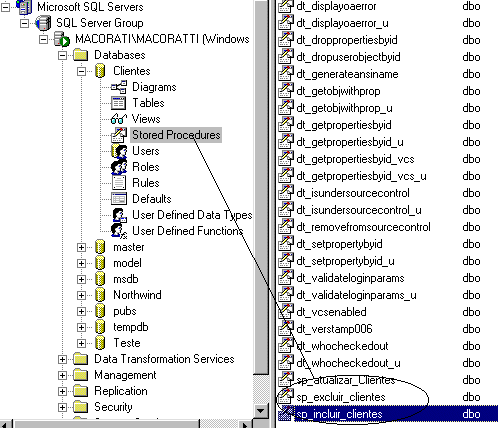498x428 pixels.
Task: Click the Users node icon
Action: pos(119,151)
